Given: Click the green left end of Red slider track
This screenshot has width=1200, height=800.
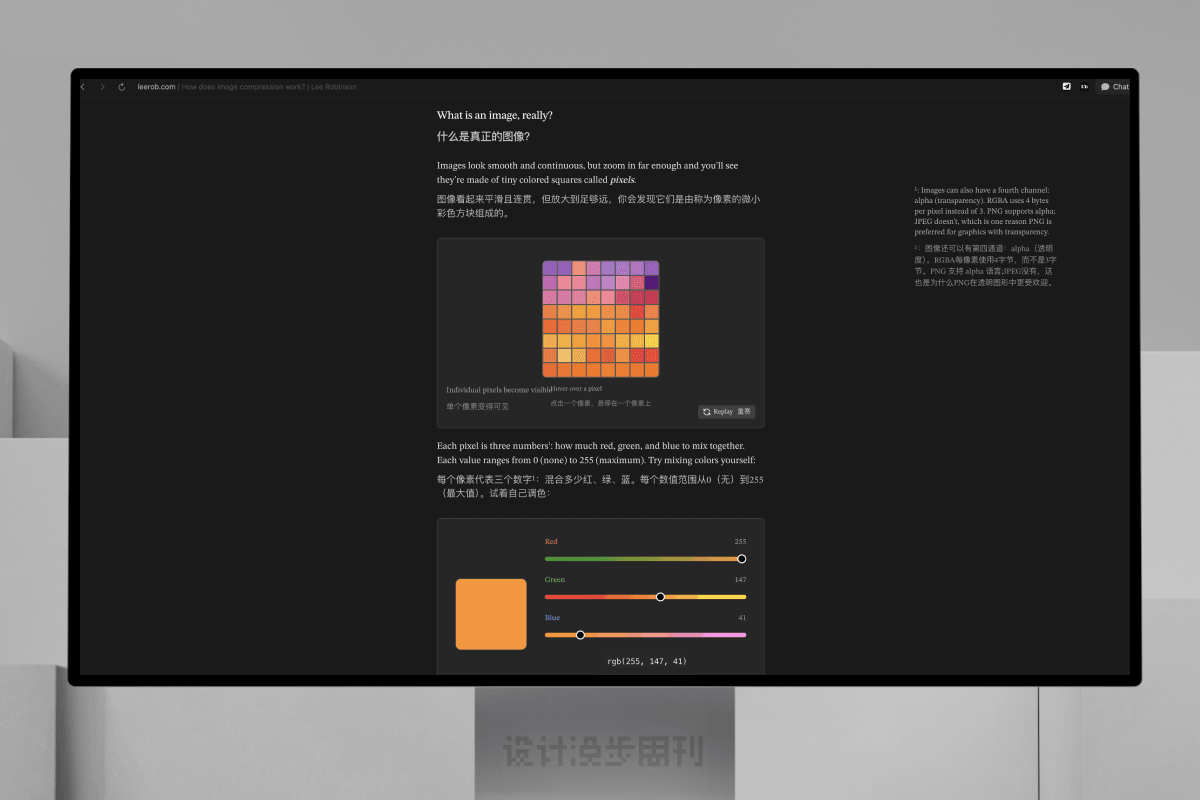Looking at the screenshot, I should point(549,559).
